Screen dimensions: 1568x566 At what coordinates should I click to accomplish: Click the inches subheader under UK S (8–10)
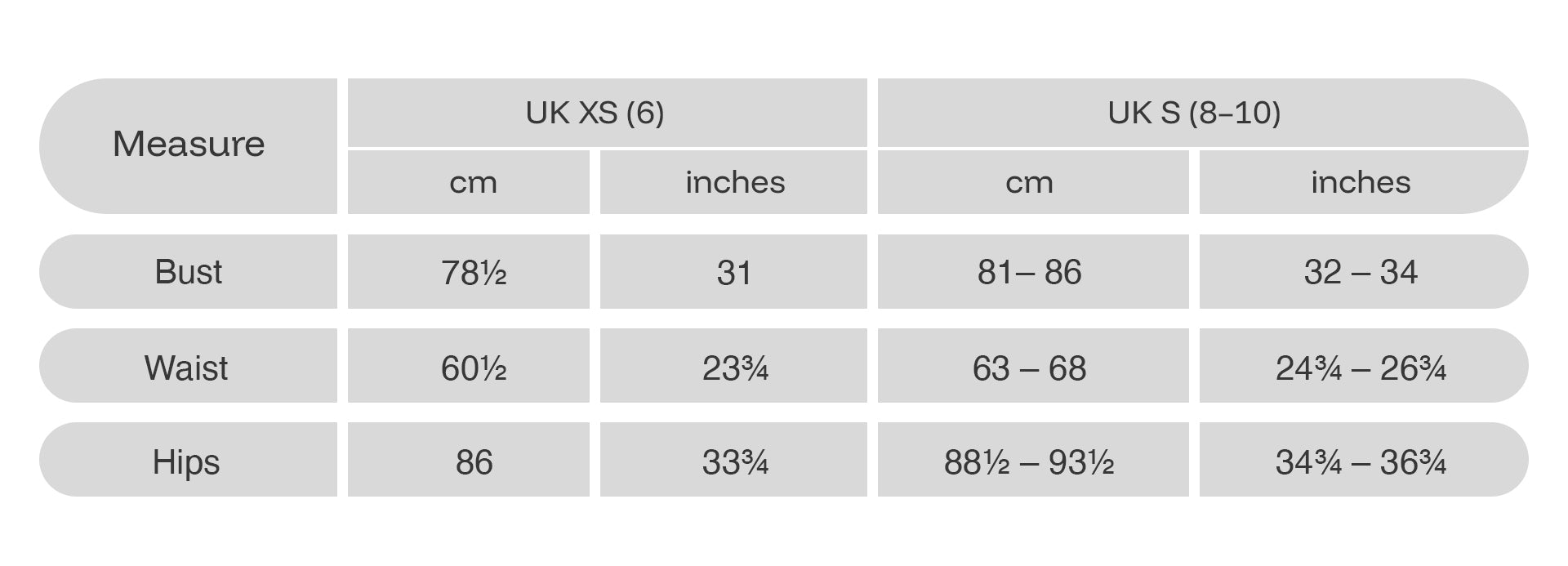click(x=1361, y=182)
